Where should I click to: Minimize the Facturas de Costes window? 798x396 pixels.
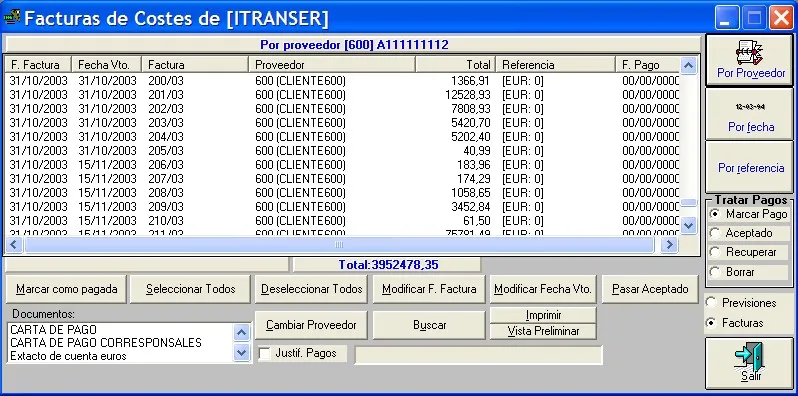pyautogui.click(x=727, y=18)
